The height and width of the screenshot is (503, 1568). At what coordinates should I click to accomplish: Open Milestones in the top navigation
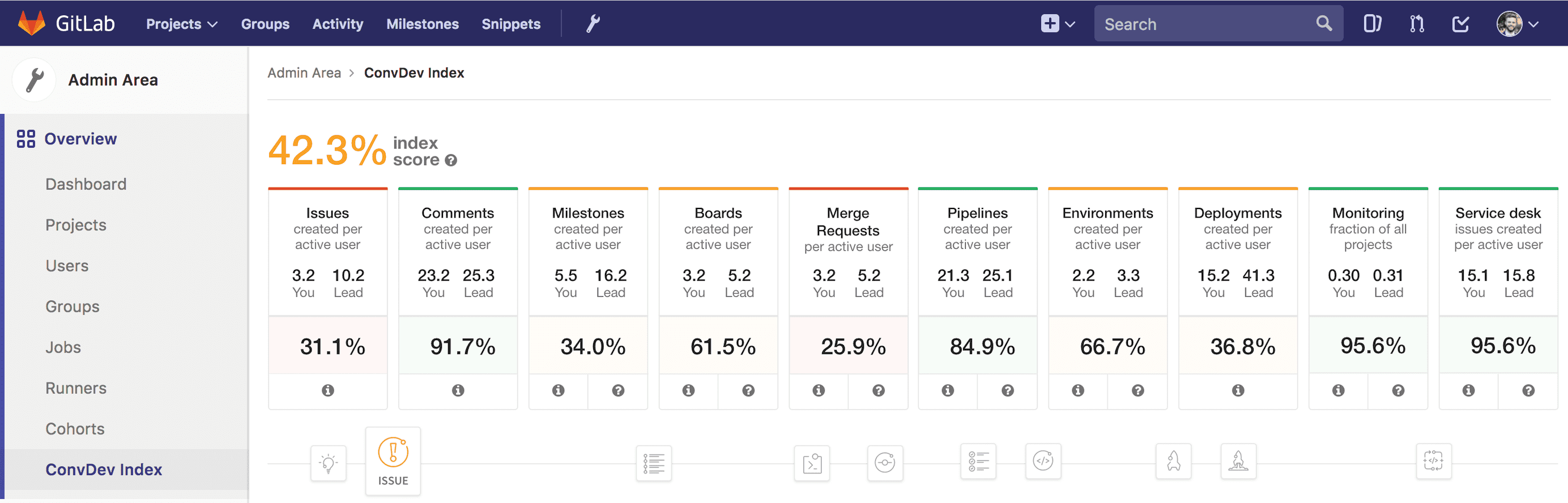click(422, 24)
